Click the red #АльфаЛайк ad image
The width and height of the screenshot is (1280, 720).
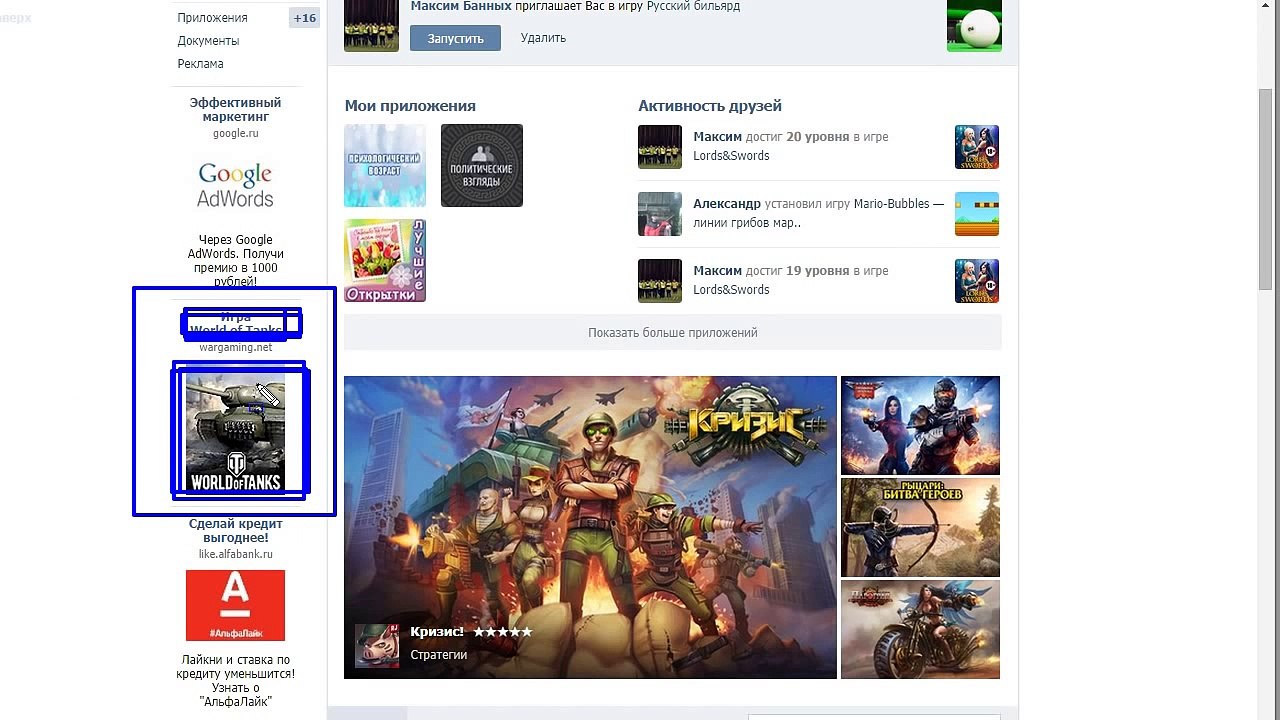(235, 605)
